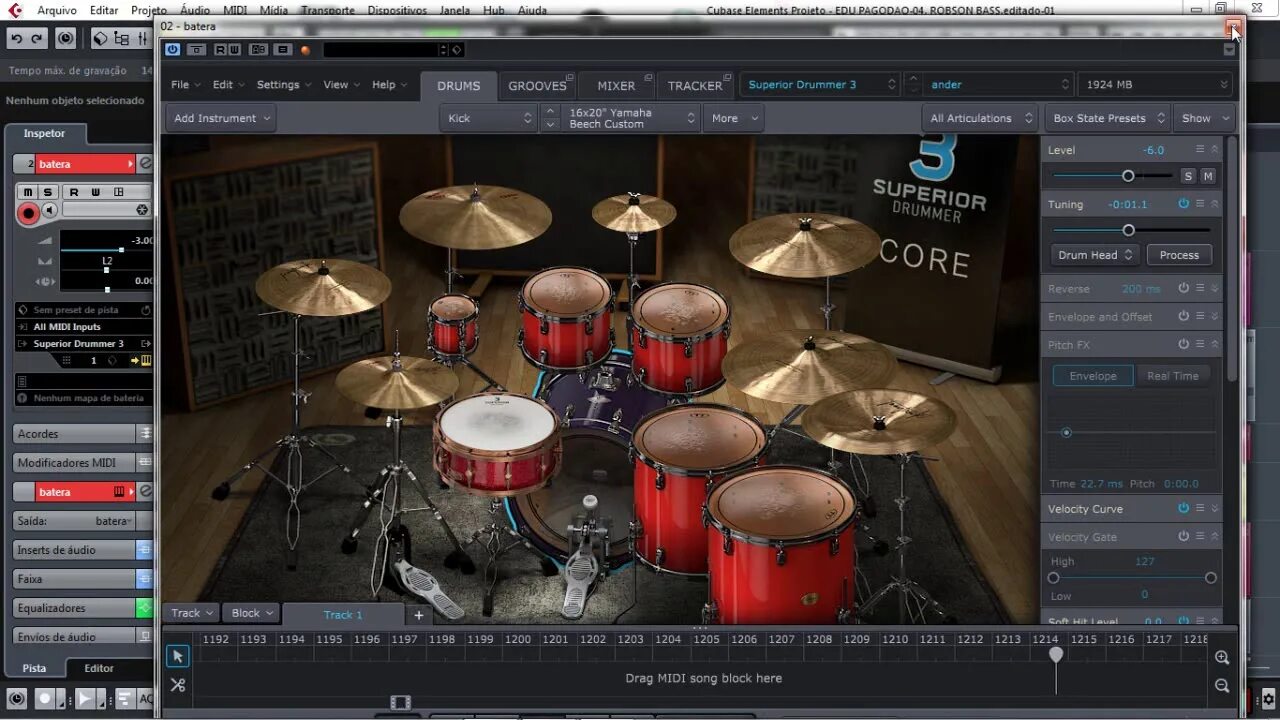Open the 16x20 Yamaha Beech Custom dropdown

(x=630, y=118)
